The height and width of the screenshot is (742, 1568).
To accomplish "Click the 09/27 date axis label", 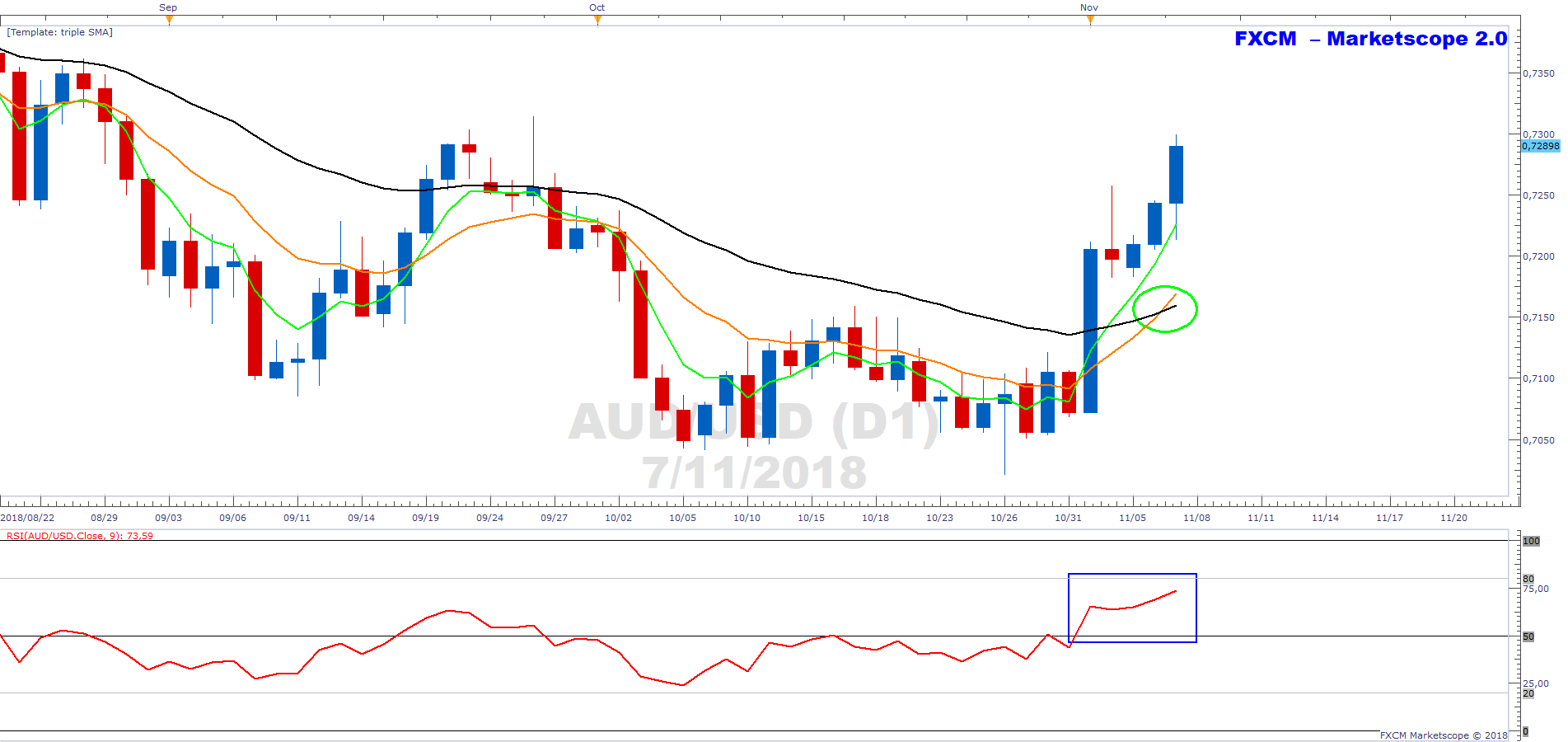I will pyautogui.click(x=555, y=518).
